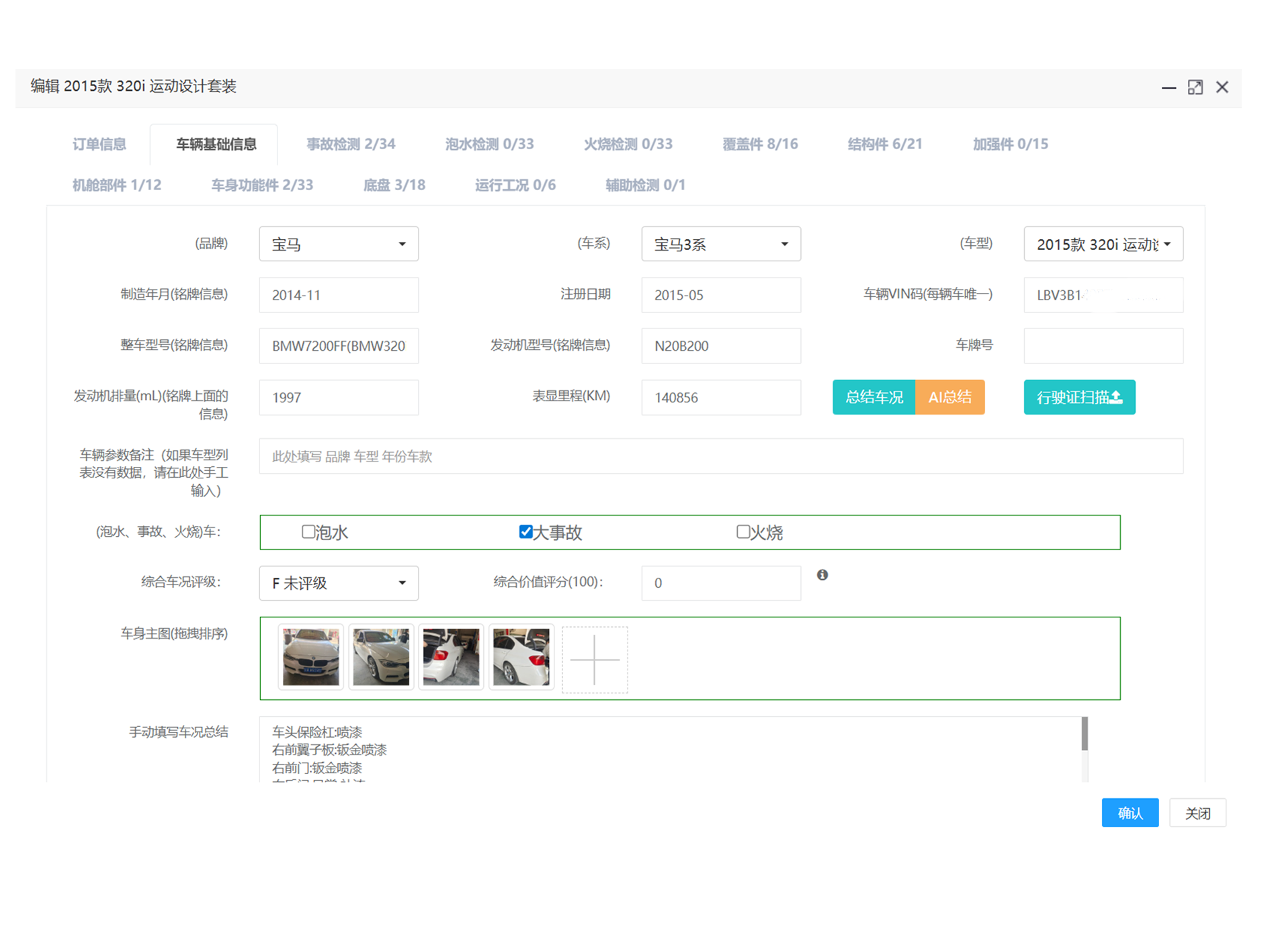Open the 底盘 3/18 tab
The image size is (1270, 952).
point(394,185)
